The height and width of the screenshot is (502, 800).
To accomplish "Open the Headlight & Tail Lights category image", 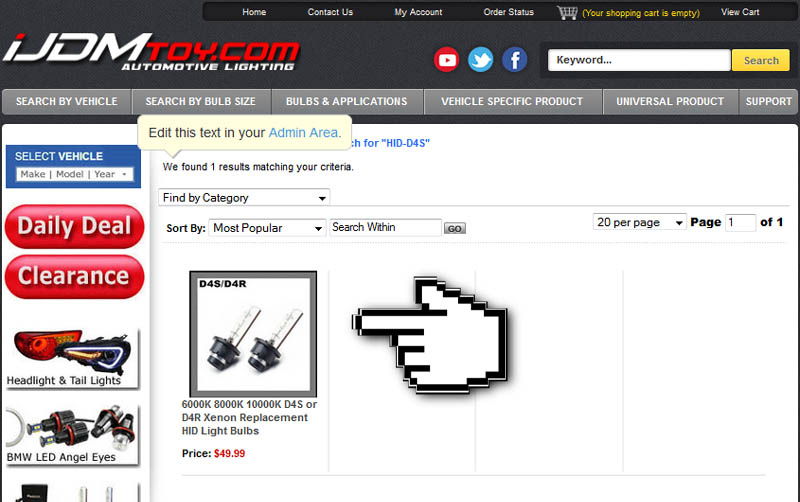I will (x=72, y=358).
